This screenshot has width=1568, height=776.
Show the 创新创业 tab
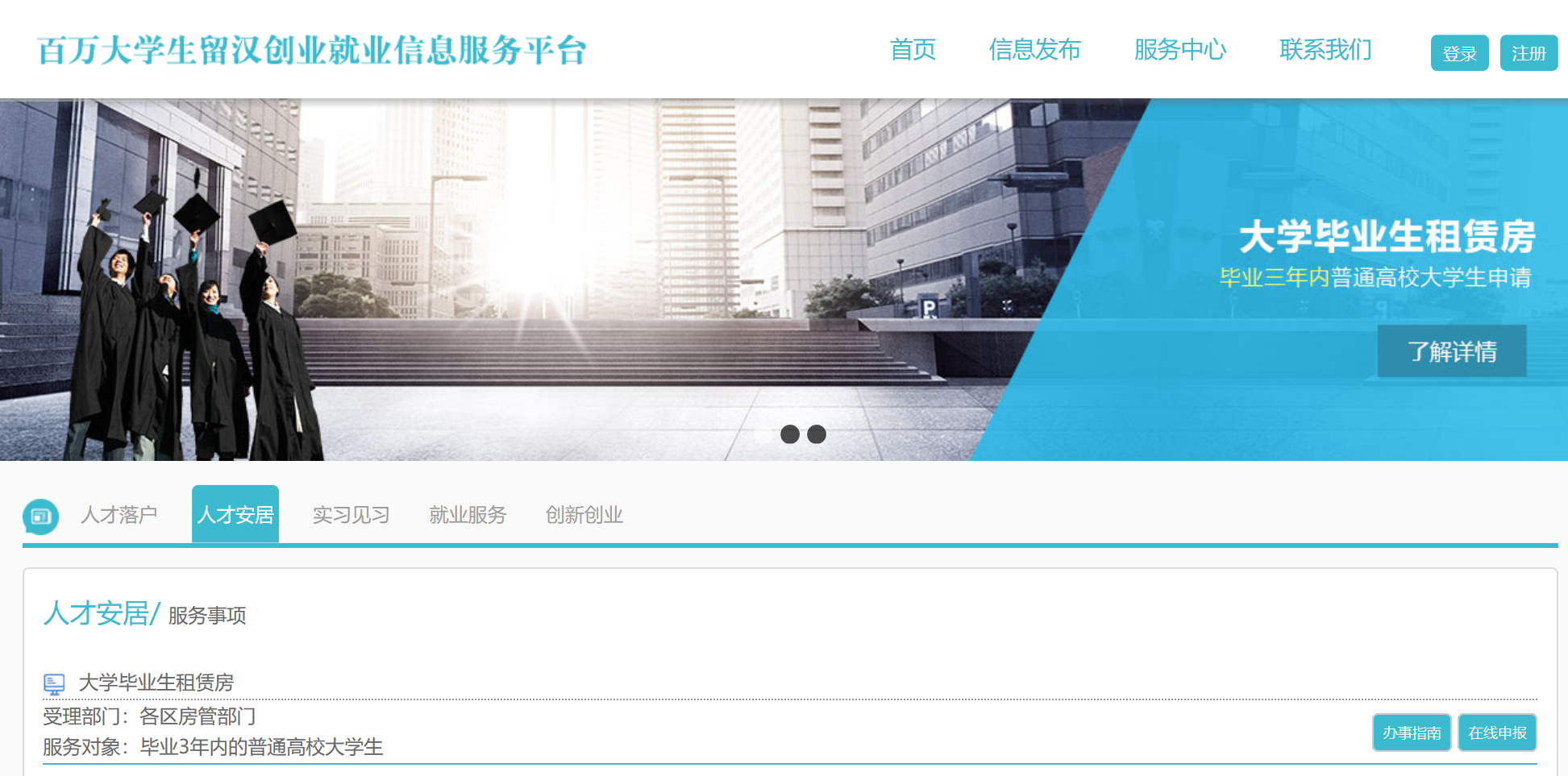click(584, 515)
